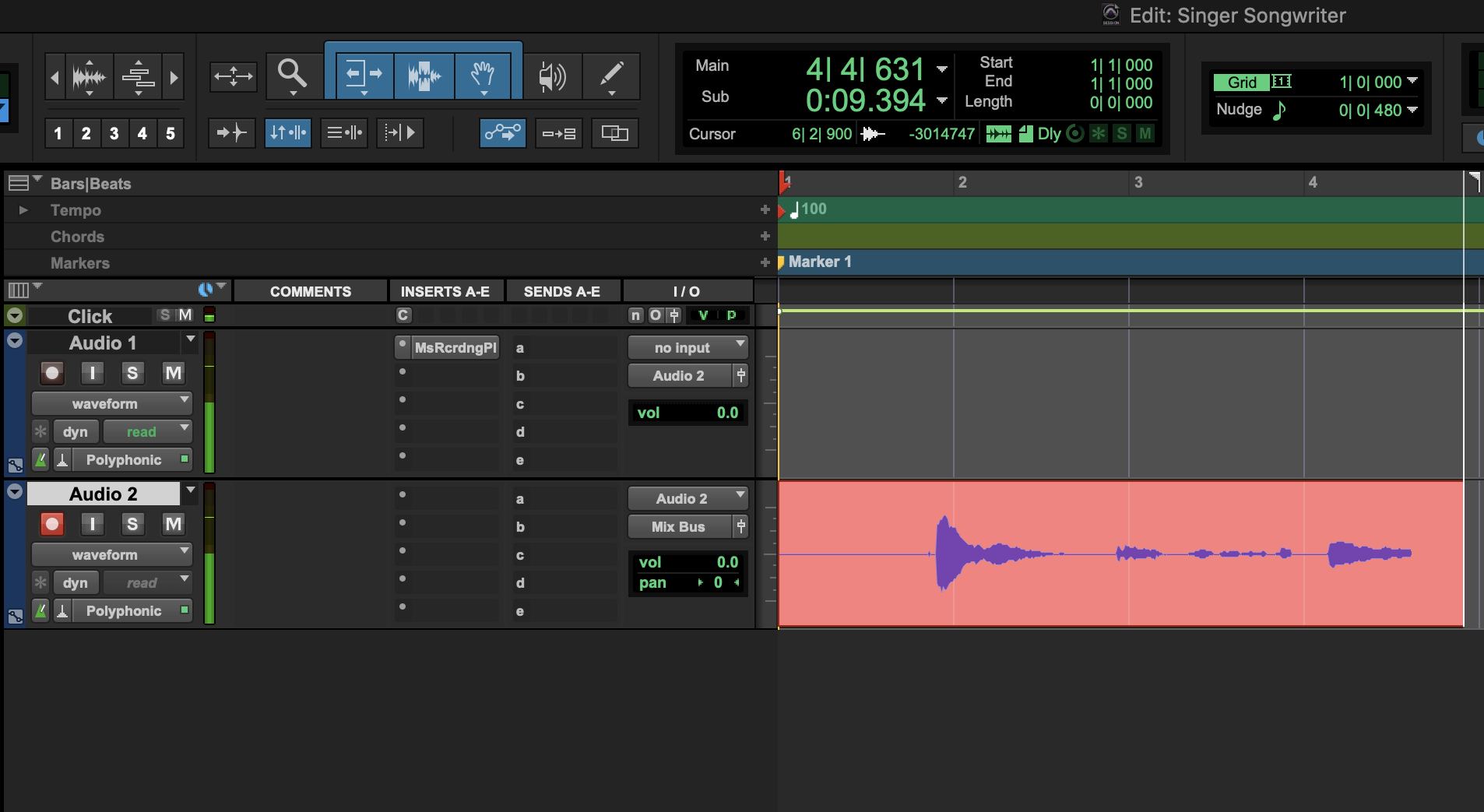Toggle the Insertion Follows Playback button
Image resolution: width=1484 pixels, height=812 pixels.
[400, 133]
